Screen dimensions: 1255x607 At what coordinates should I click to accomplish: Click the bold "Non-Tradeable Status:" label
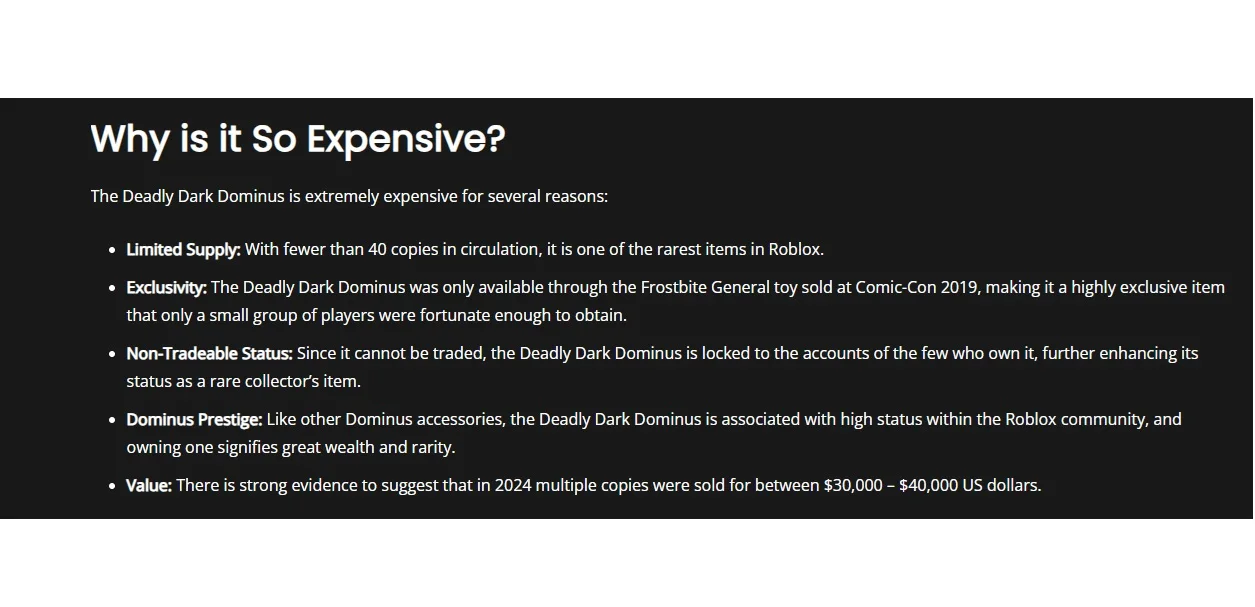click(209, 354)
